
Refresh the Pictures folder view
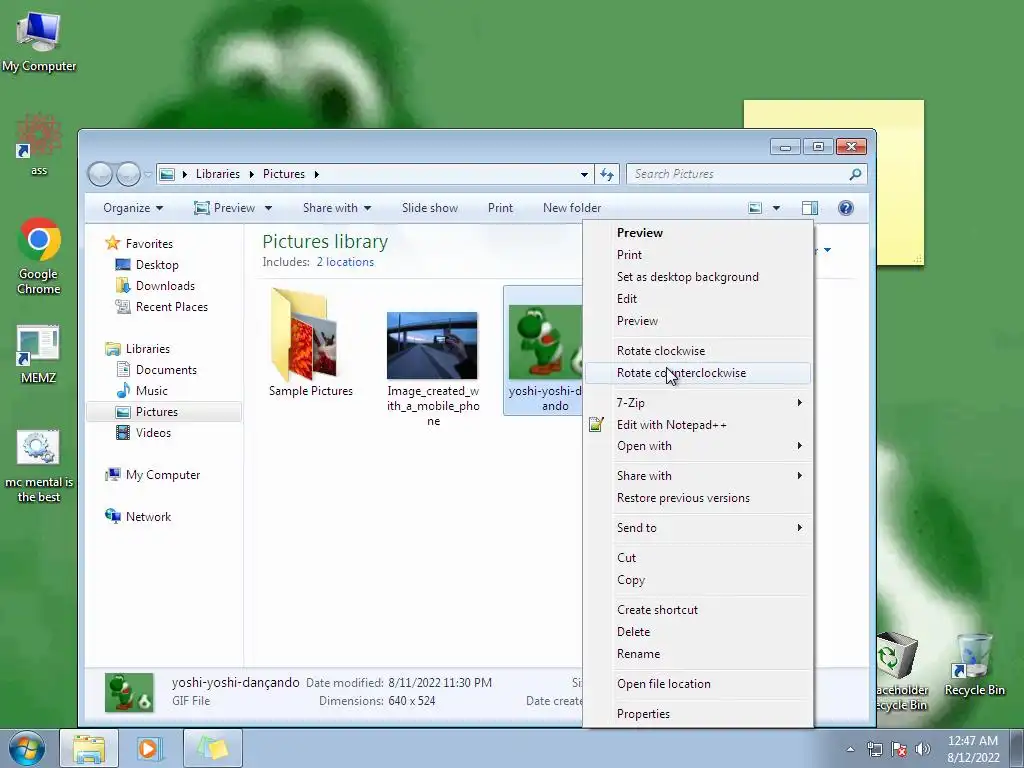coord(607,174)
